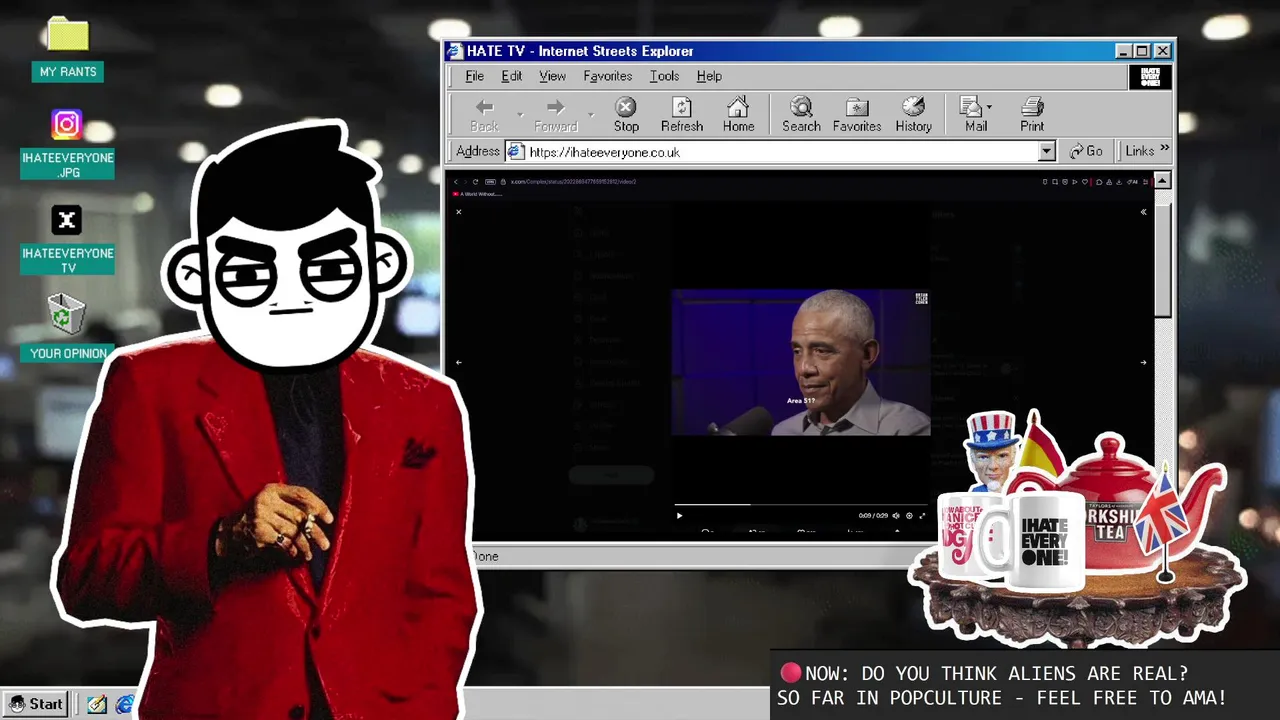Open the video settings gear
The image size is (1280, 720).
pyautogui.click(x=909, y=516)
